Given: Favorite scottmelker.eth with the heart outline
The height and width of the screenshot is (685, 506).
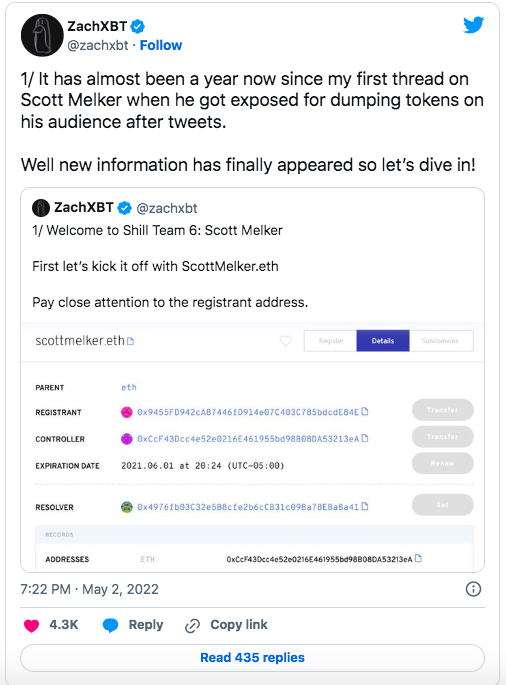Looking at the screenshot, I should click(x=286, y=341).
